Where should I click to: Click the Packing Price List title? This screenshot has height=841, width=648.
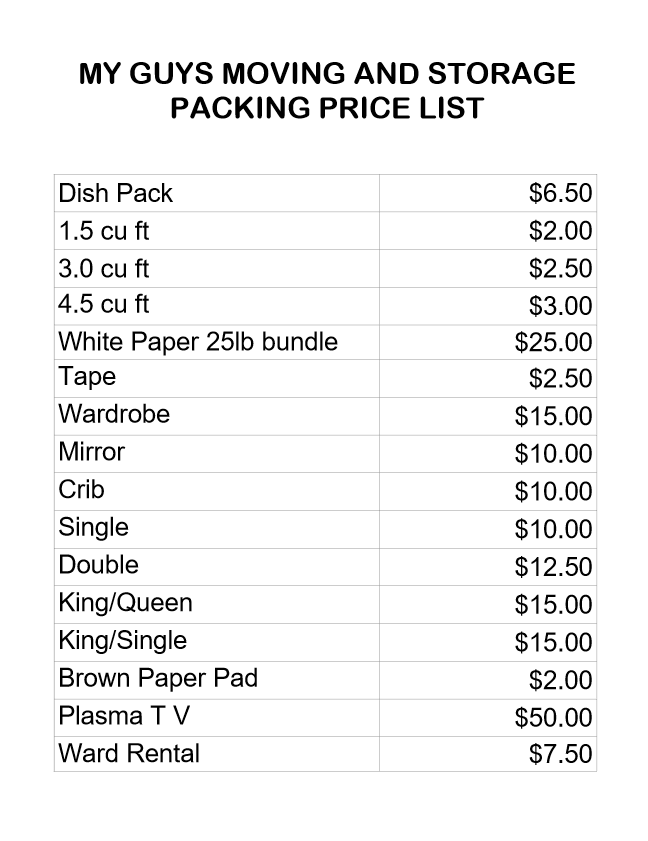tap(327, 108)
